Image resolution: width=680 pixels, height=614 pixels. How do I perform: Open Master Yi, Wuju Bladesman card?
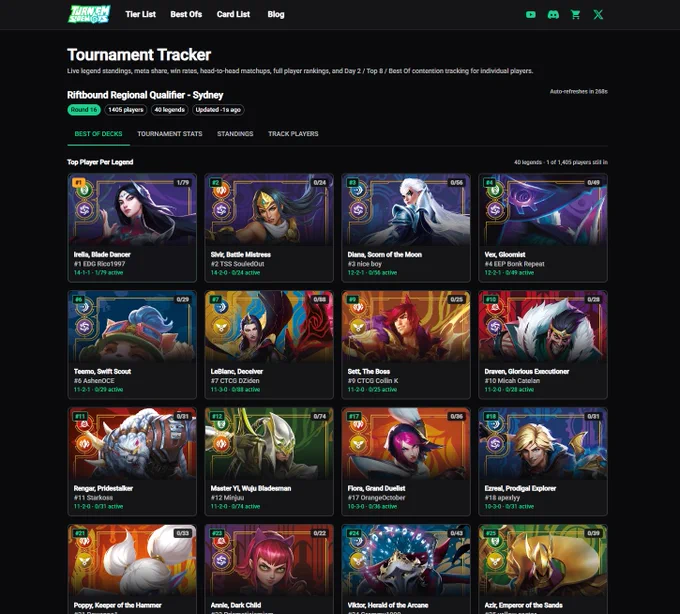pos(269,461)
